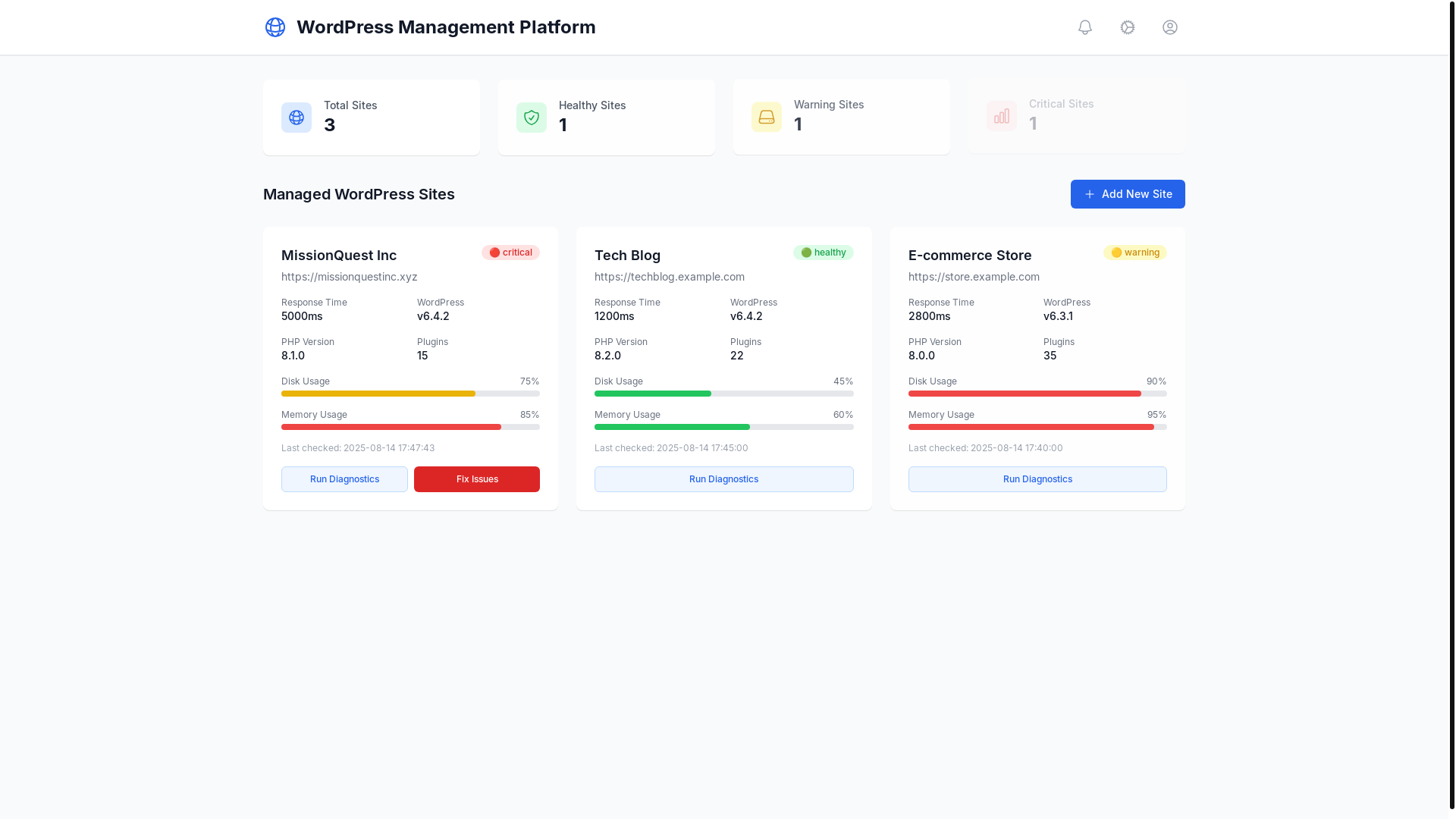This screenshot has width=1456, height=819.
Task: Select the E-commerce Store site title
Action: (970, 256)
